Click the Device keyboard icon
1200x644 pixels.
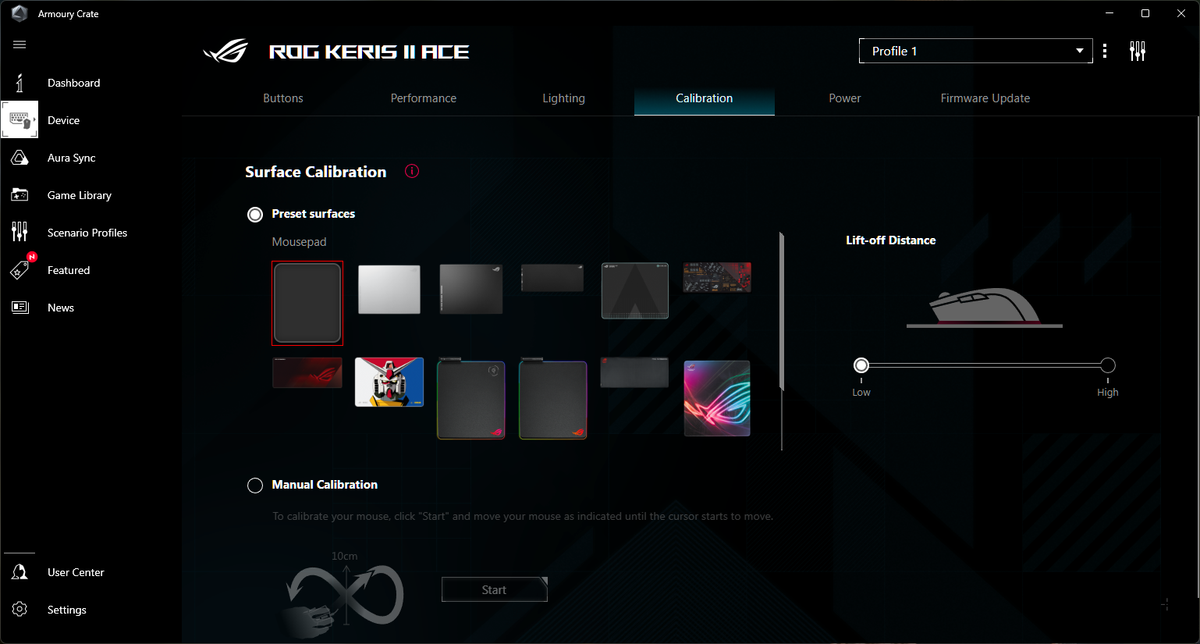coord(19,120)
